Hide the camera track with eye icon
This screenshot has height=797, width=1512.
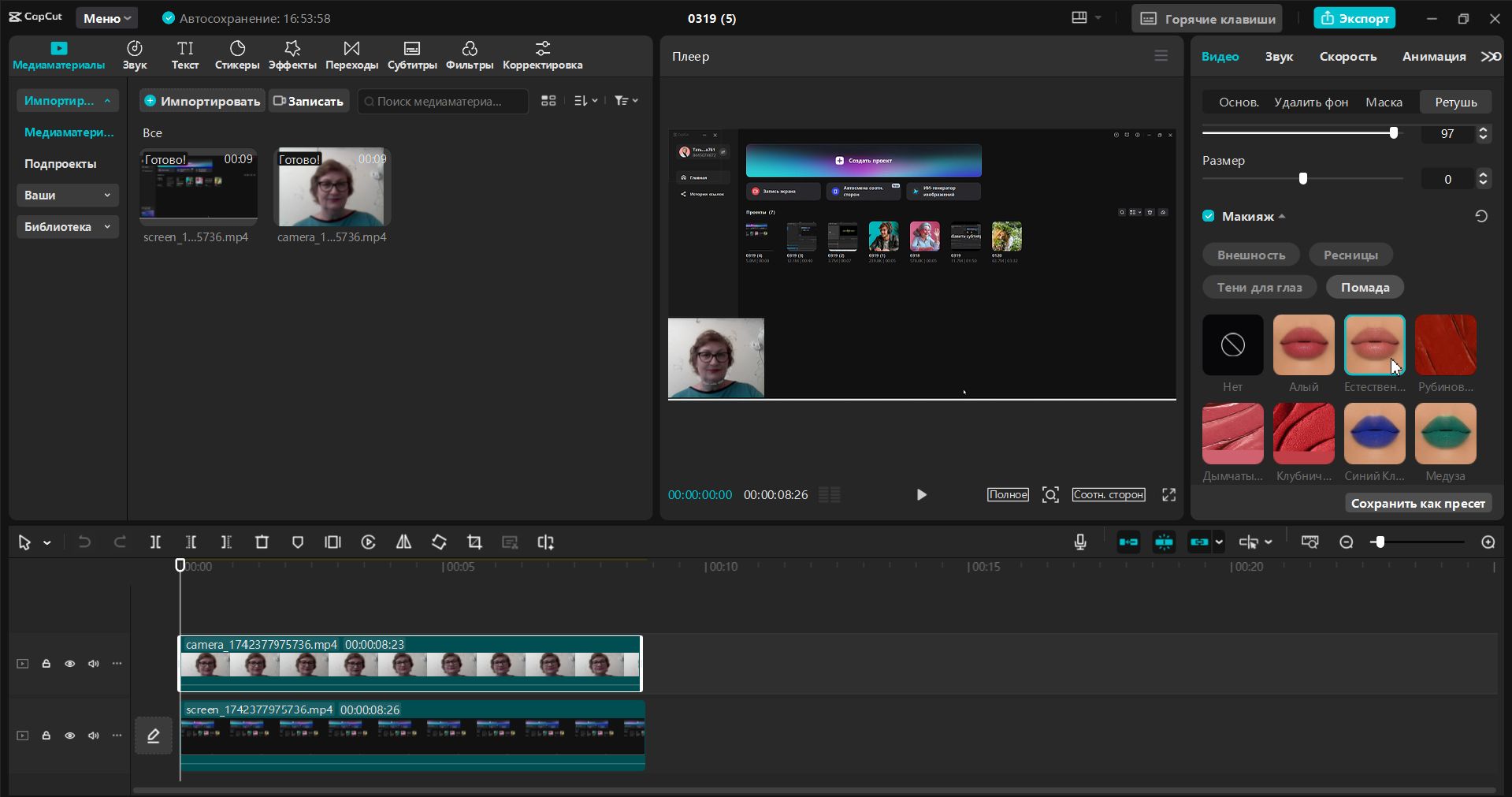click(x=70, y=664)
